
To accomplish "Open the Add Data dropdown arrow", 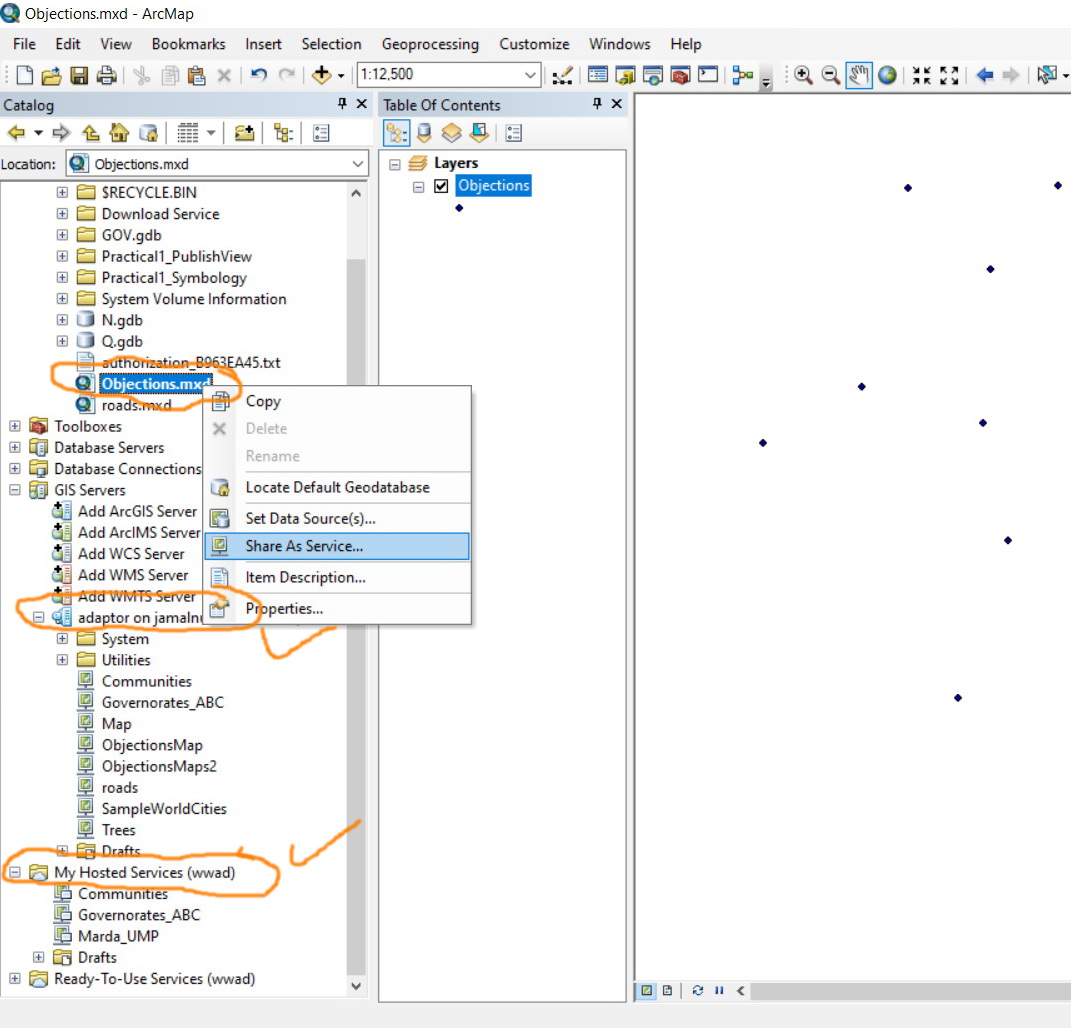I will click(x=341, y=75).
